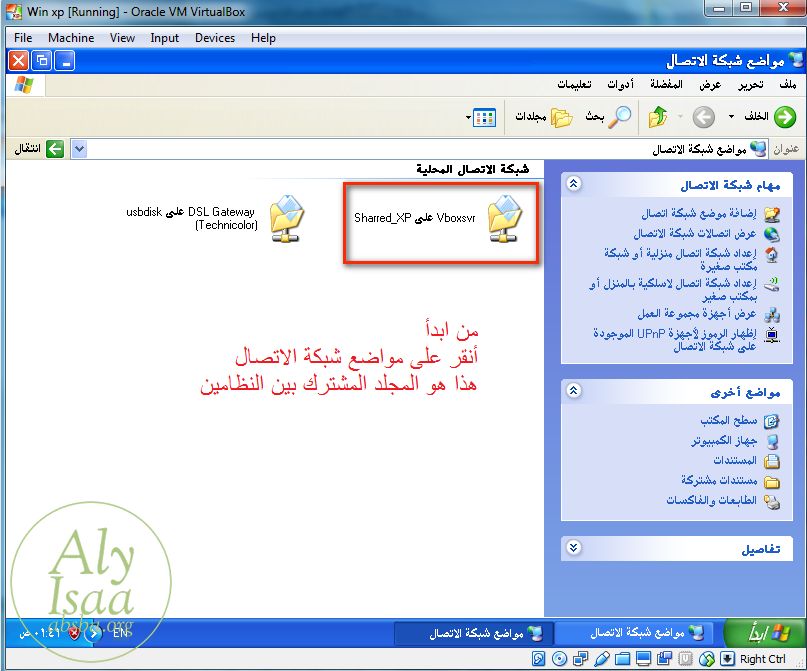Open the VirtualBox Devices menu

215,38
